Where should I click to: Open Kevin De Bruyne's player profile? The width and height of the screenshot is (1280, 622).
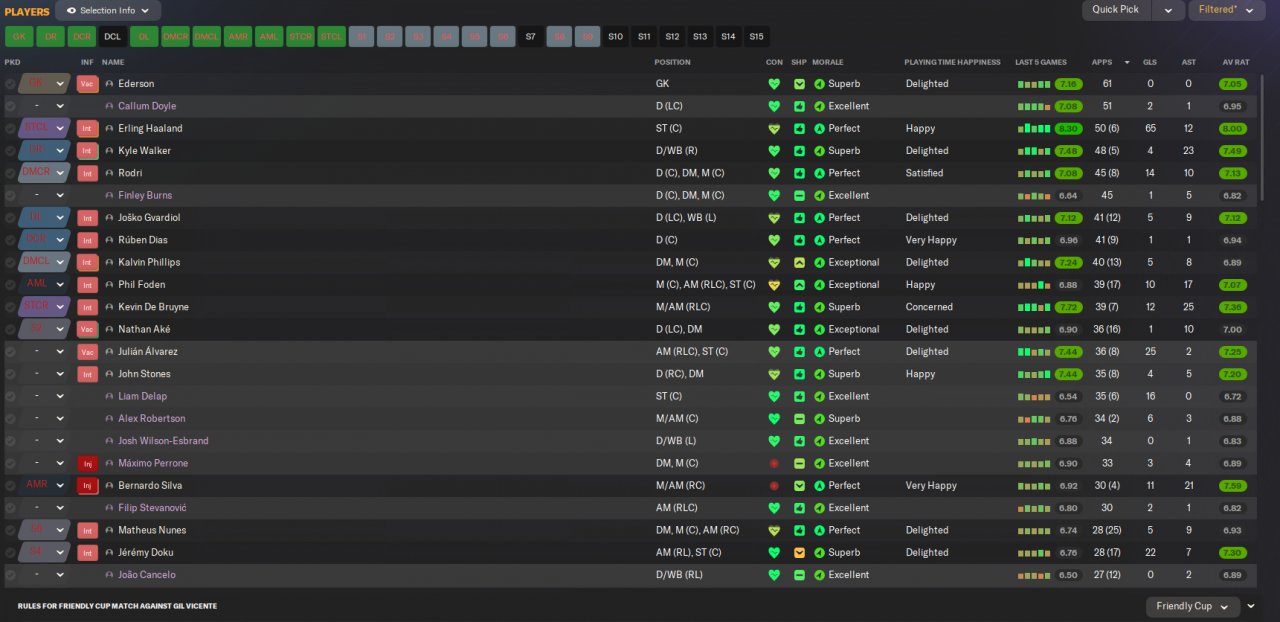tap(153, 308)
